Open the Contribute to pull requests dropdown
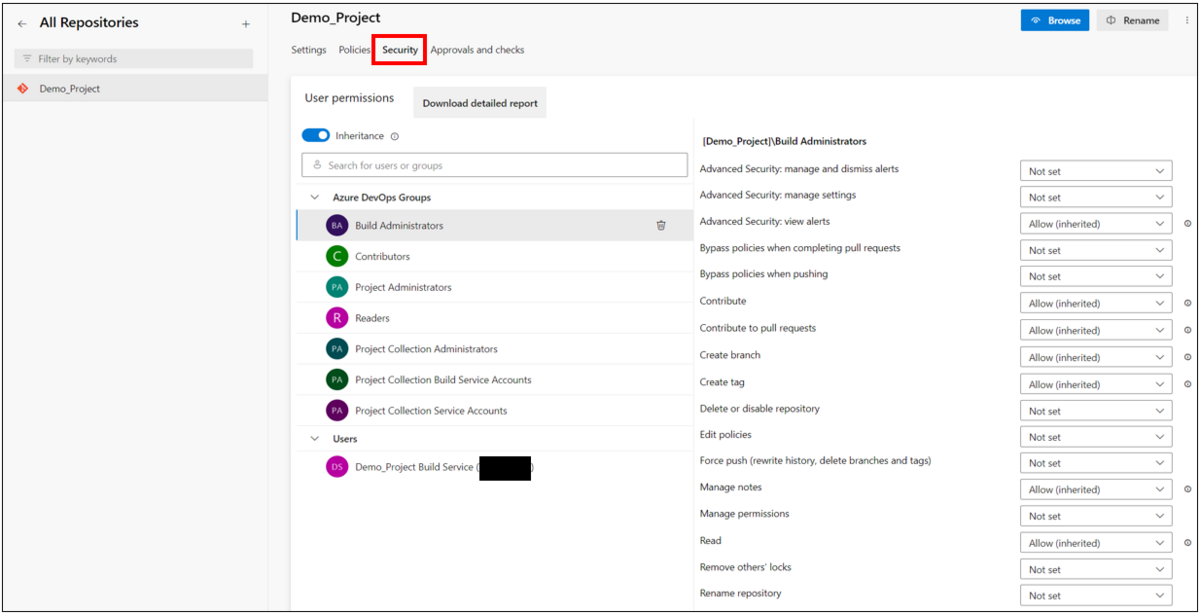Screen dimensions: 1200x613 point(1096,330)
